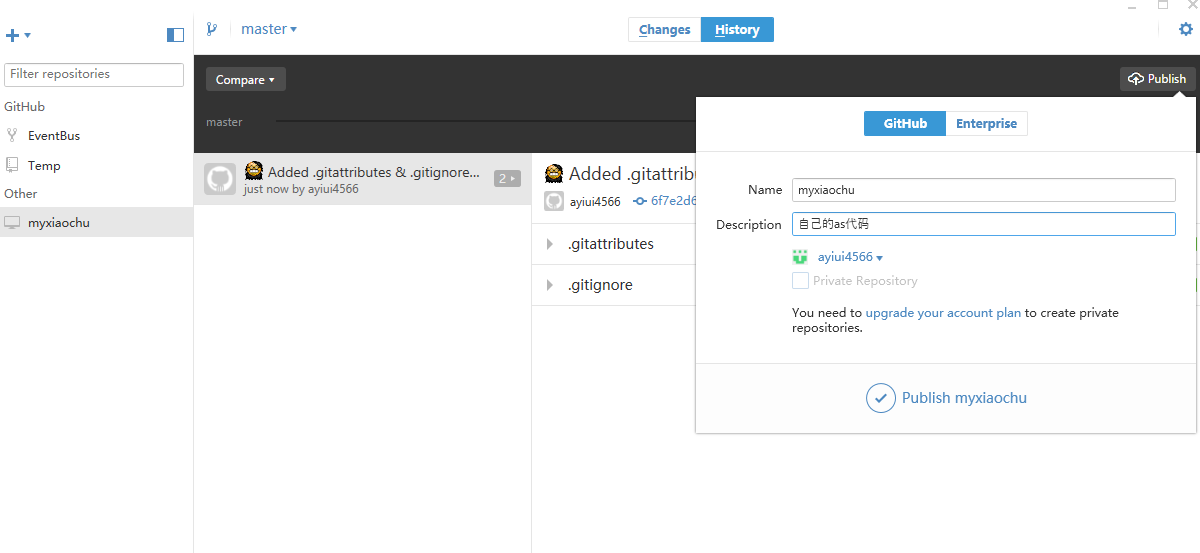Expand the .gitignore file diff
Screen dimensions: 1200x553
[x=549, y=285]
